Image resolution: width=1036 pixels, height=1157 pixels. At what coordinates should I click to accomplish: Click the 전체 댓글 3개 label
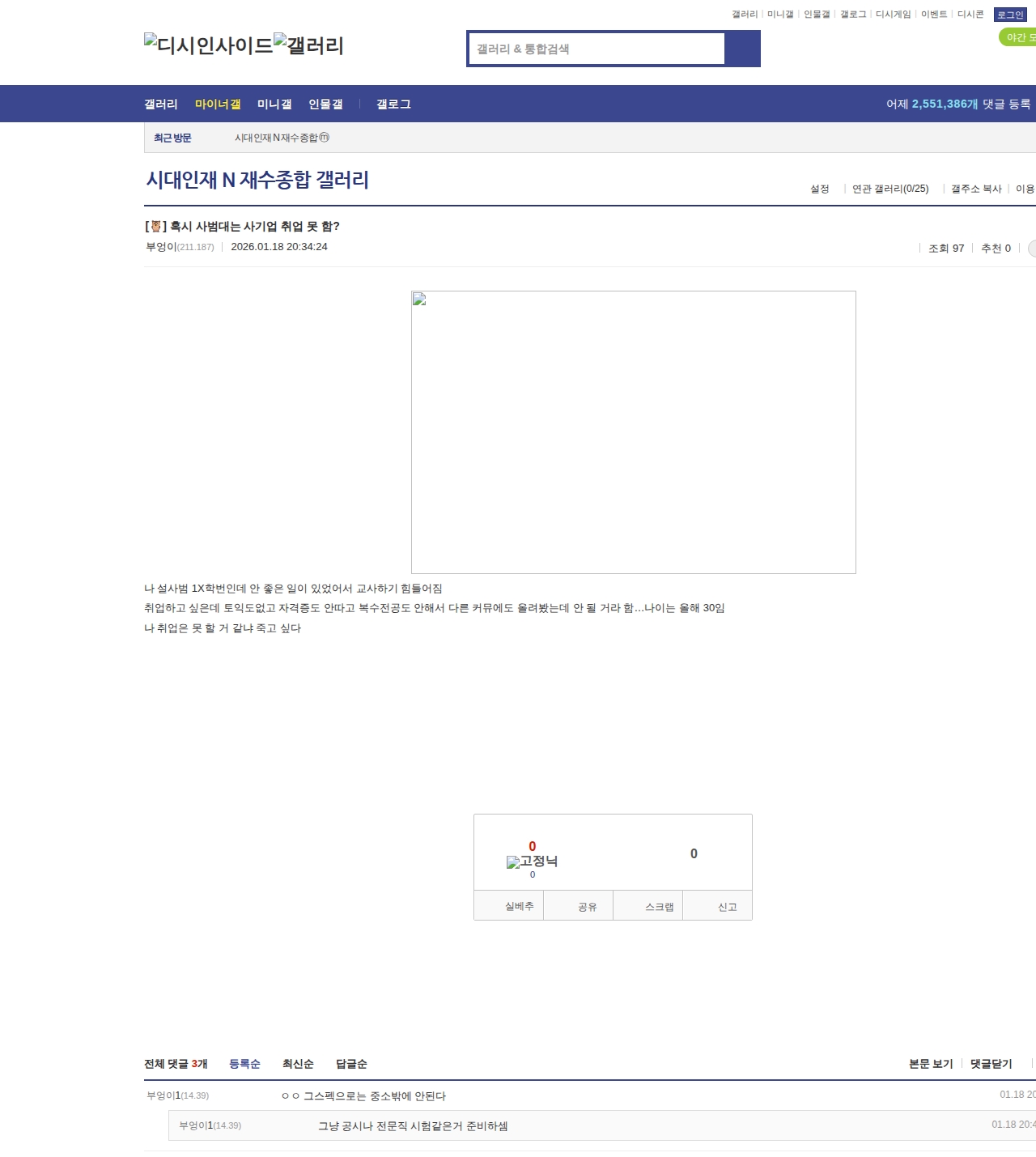[x=176, y=1064]
